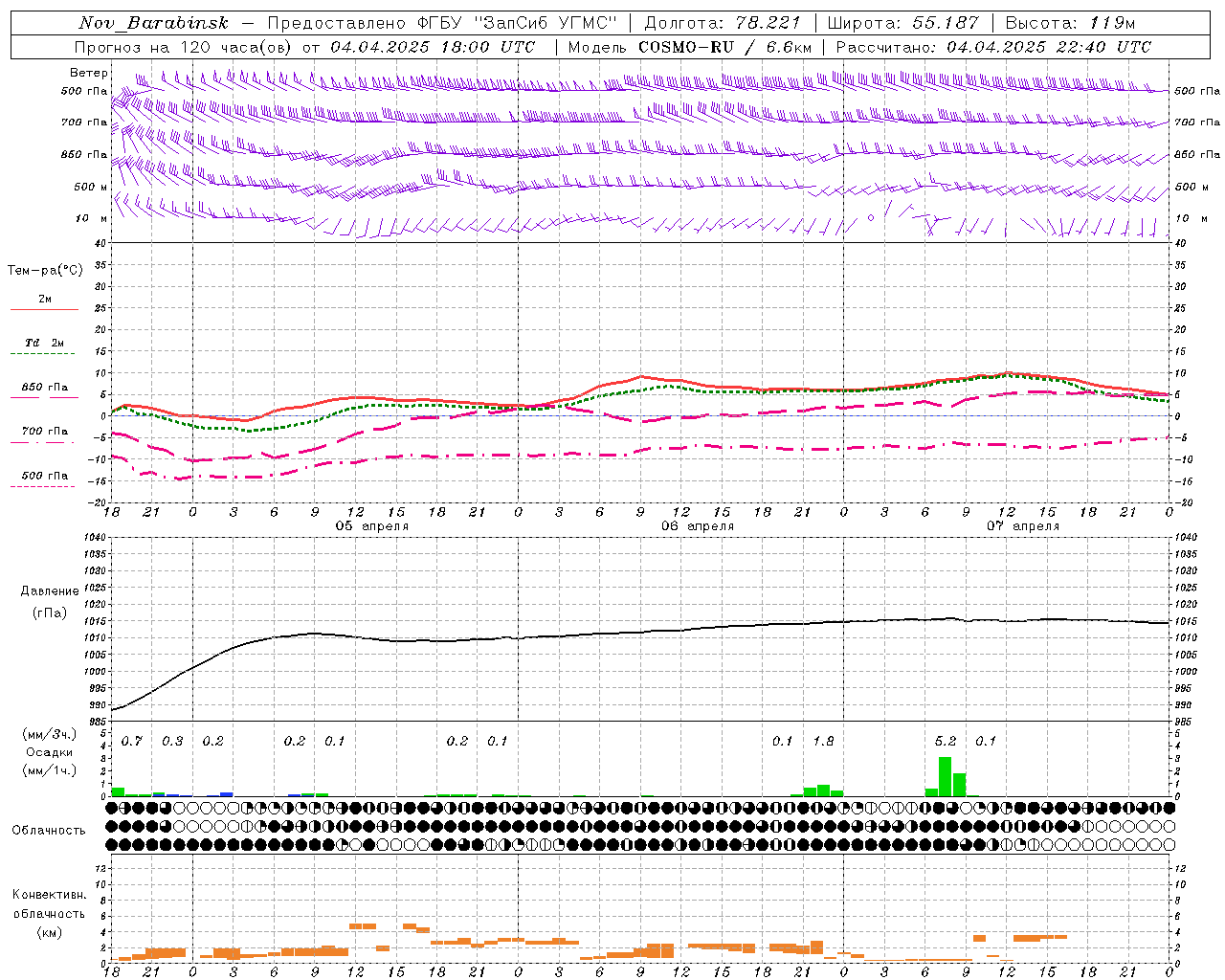Click the Давление pressure panel label
Screen dimensions: 1225x980
point(50,591)
